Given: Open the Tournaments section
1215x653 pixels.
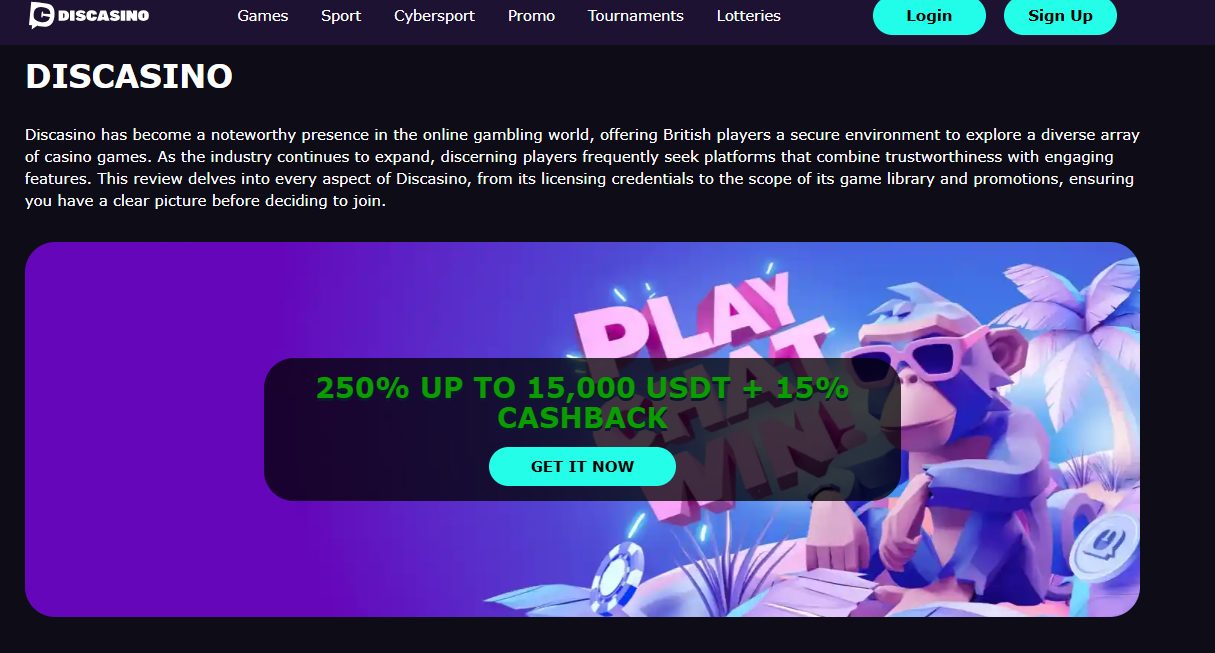Looking at the screenshot, I should tap(636, 16).
